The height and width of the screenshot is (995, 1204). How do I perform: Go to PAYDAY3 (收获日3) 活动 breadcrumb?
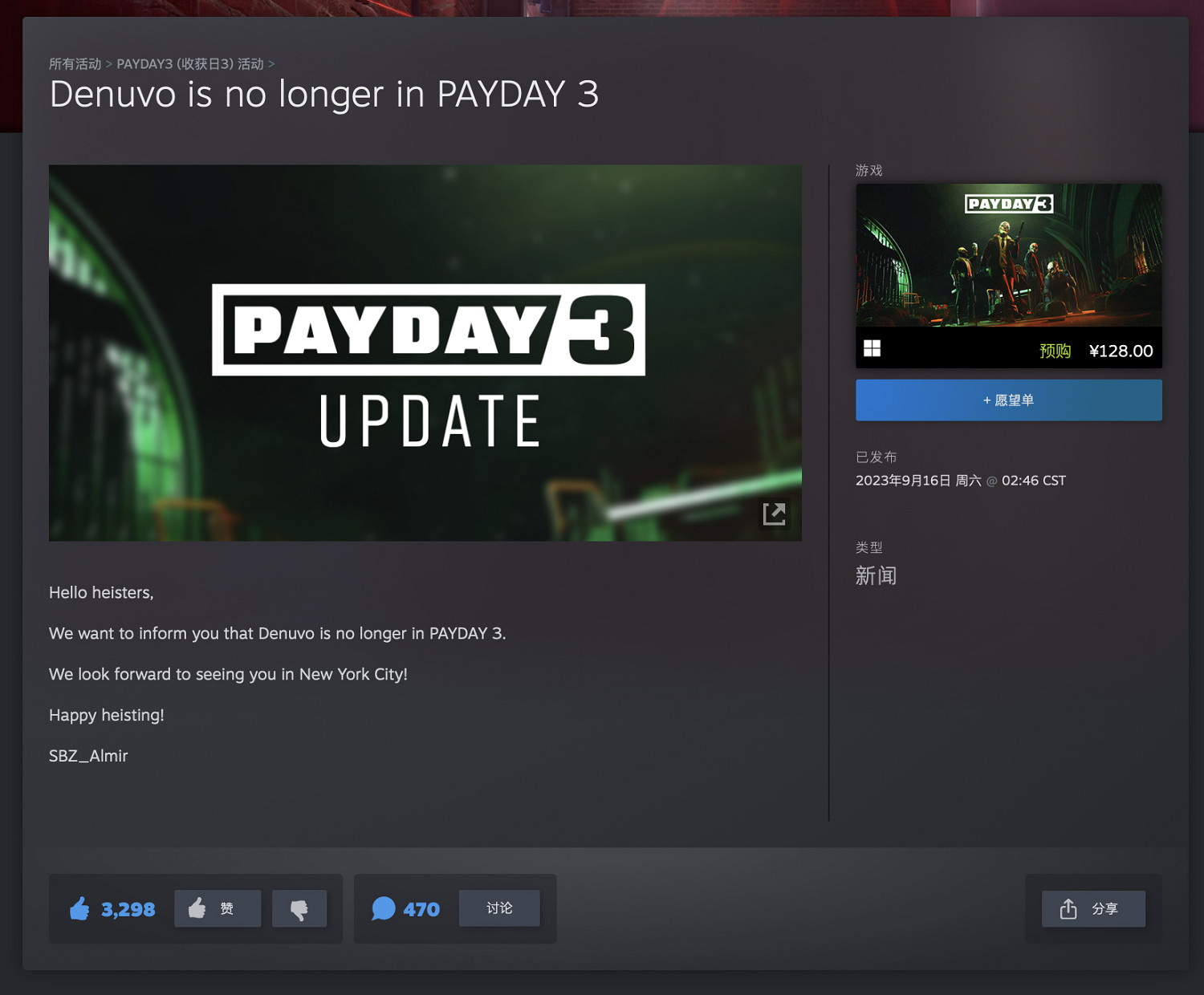click(x=190, y=64)
